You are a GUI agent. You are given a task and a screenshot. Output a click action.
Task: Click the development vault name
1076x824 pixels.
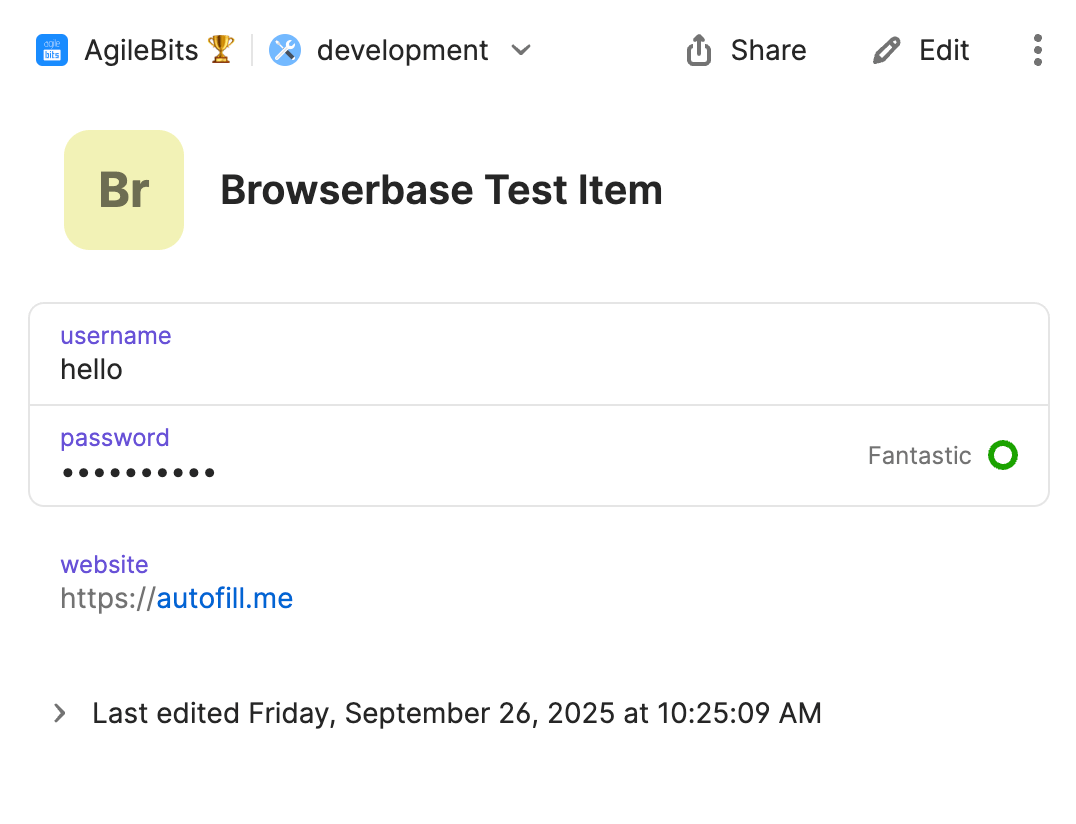pos(402,50)
